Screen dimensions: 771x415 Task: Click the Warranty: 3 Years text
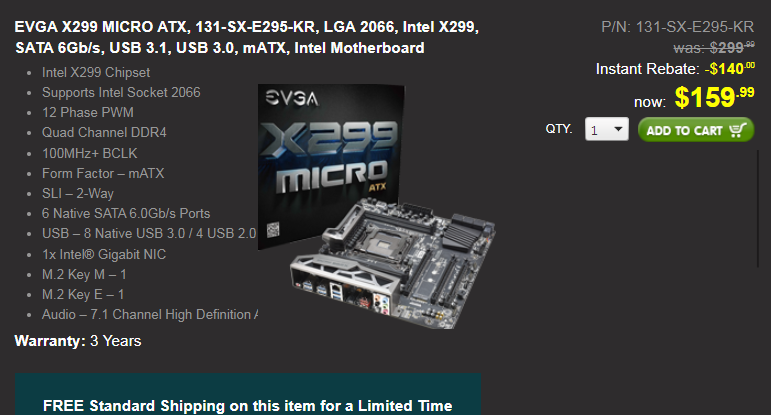coord(78,341)
